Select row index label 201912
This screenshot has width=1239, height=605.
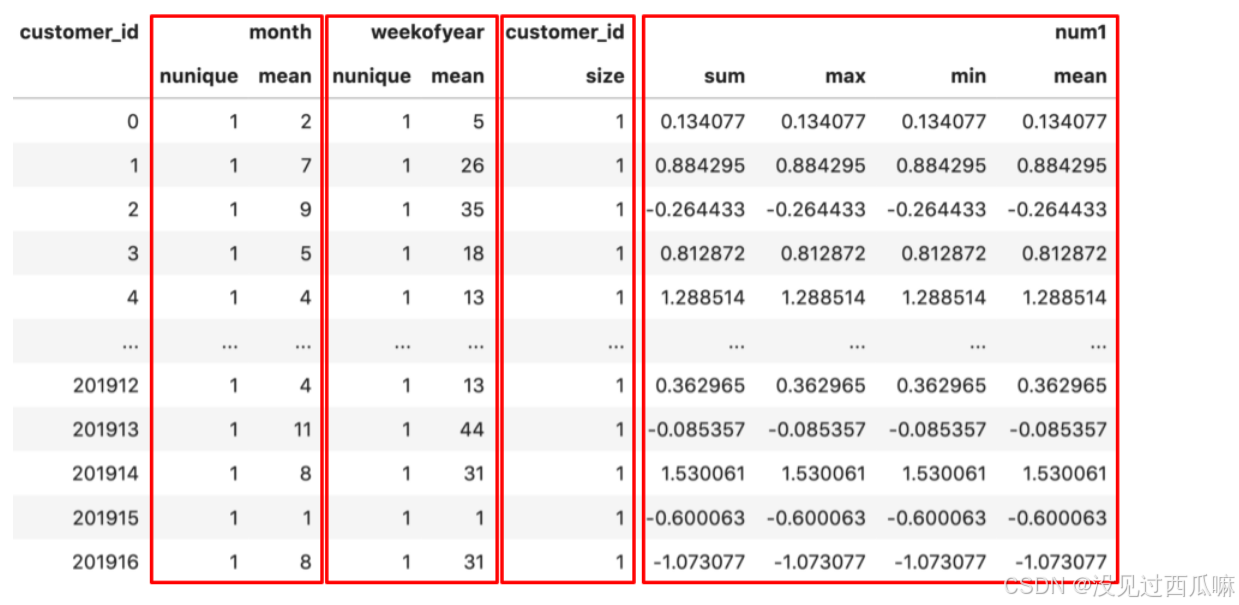tap(105, 386)
